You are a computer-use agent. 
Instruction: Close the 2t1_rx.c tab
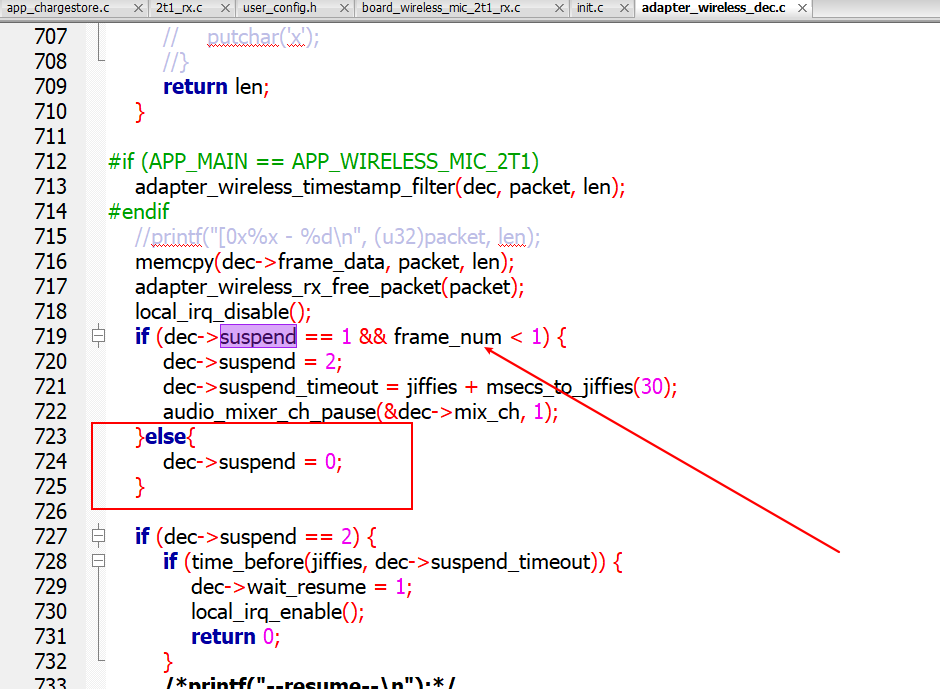[225, 8]
